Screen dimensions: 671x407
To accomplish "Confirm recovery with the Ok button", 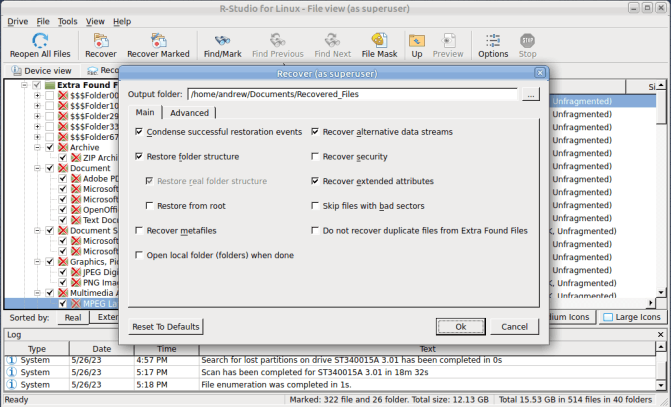I will 460,327.
